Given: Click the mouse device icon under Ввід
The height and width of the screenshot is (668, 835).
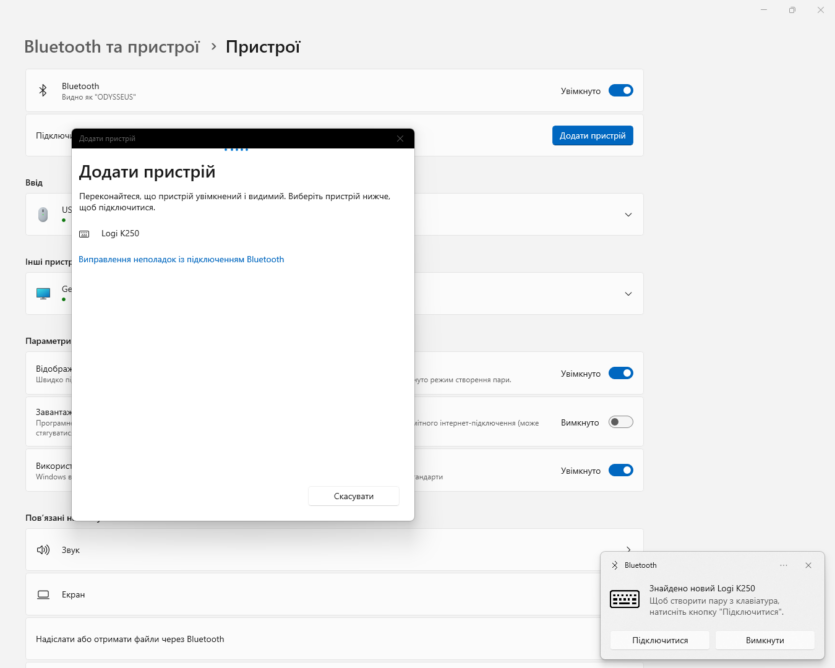Looking at the screenshot, I should pos(43,215).
